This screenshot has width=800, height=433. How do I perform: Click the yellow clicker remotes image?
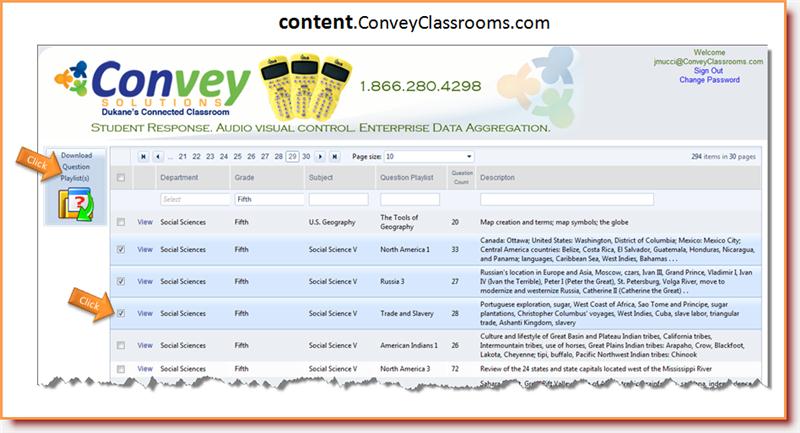pyautogui.click(x=305, y=86)
